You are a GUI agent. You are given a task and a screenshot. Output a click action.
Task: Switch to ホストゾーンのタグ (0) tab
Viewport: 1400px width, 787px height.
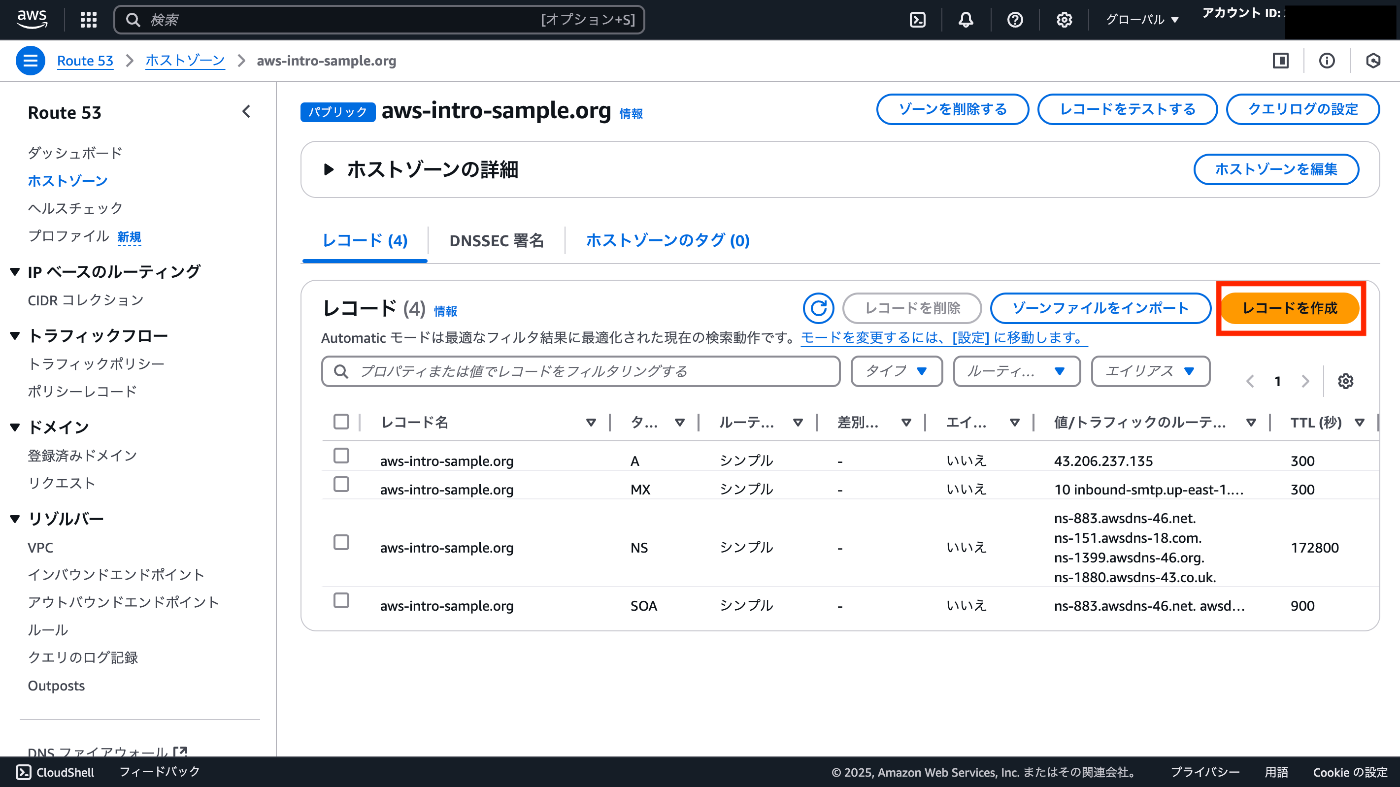(x=668, y=241)
